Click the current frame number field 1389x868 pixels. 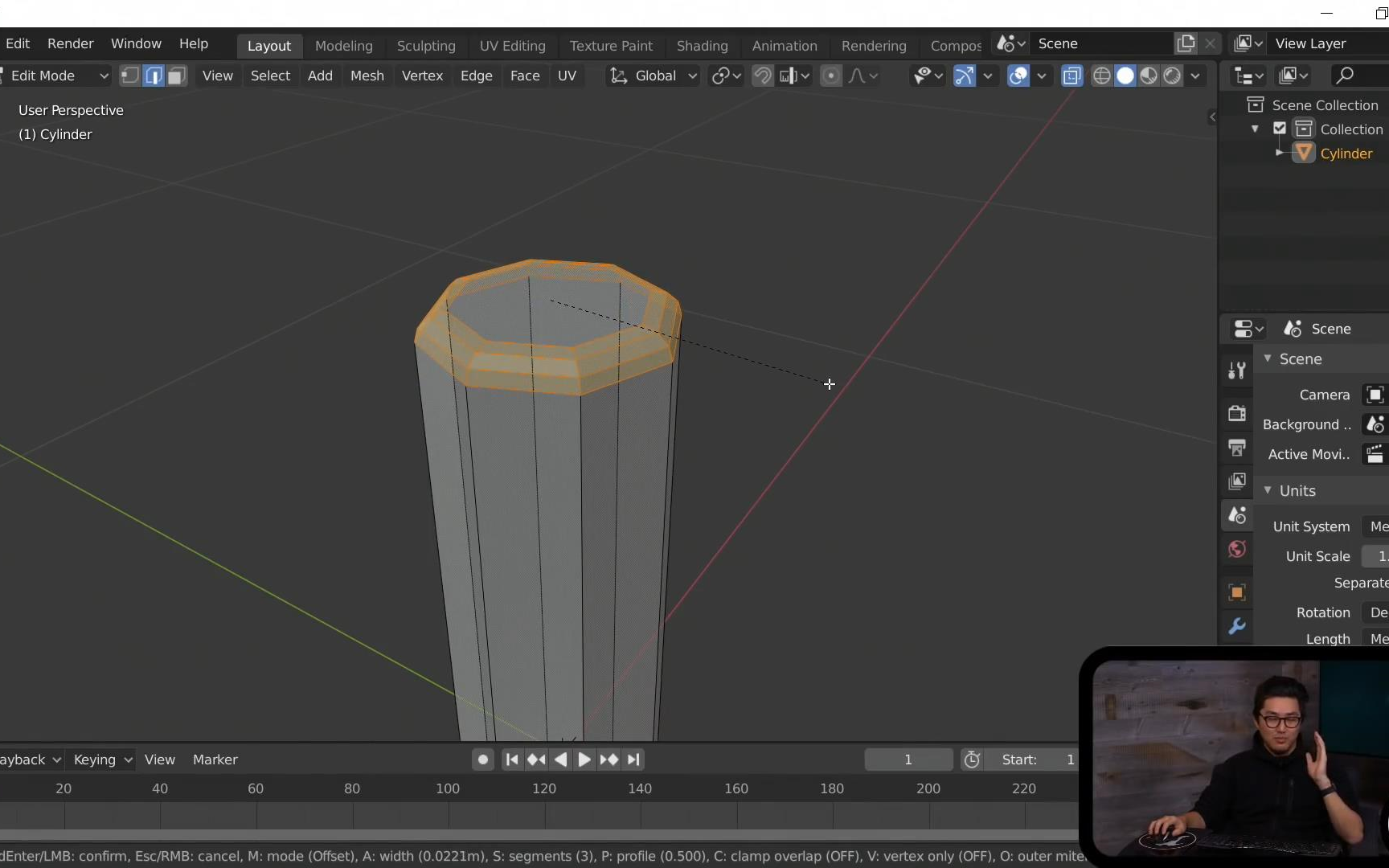tap(908, 759)
